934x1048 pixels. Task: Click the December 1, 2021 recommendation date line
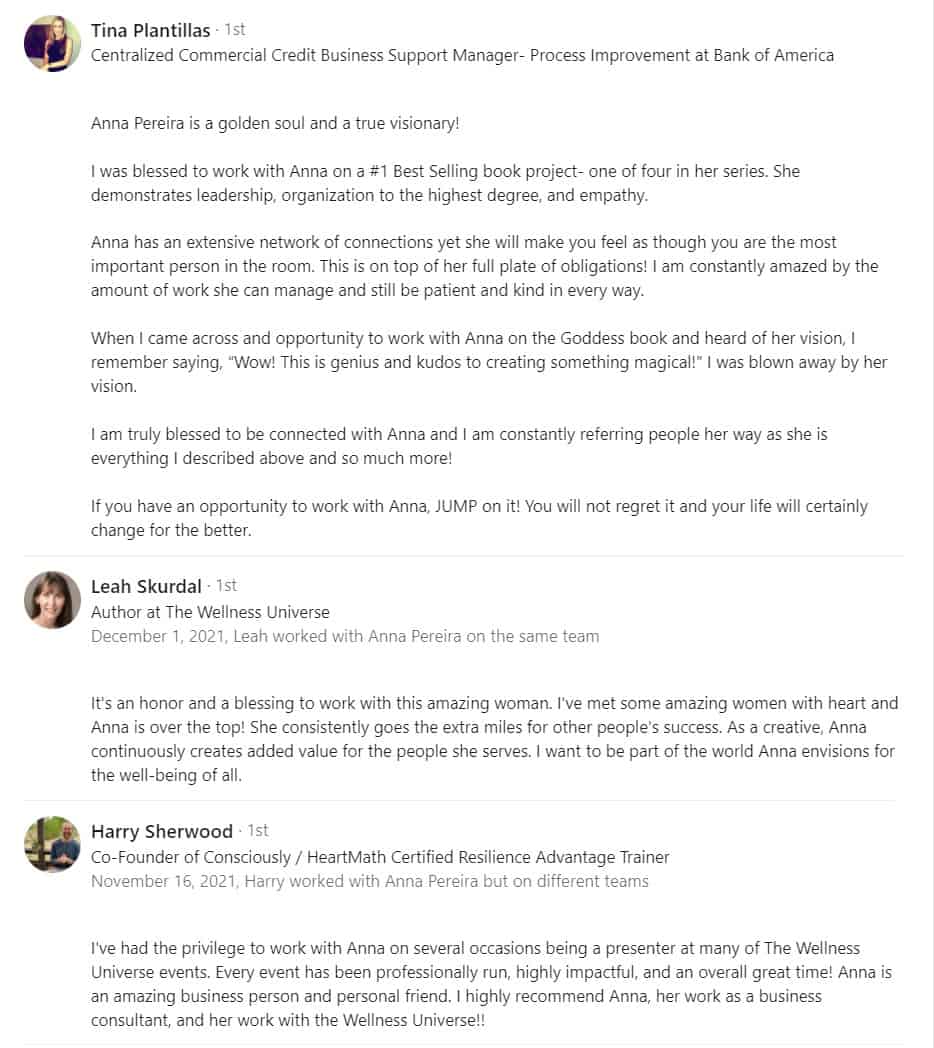[345, 636]
